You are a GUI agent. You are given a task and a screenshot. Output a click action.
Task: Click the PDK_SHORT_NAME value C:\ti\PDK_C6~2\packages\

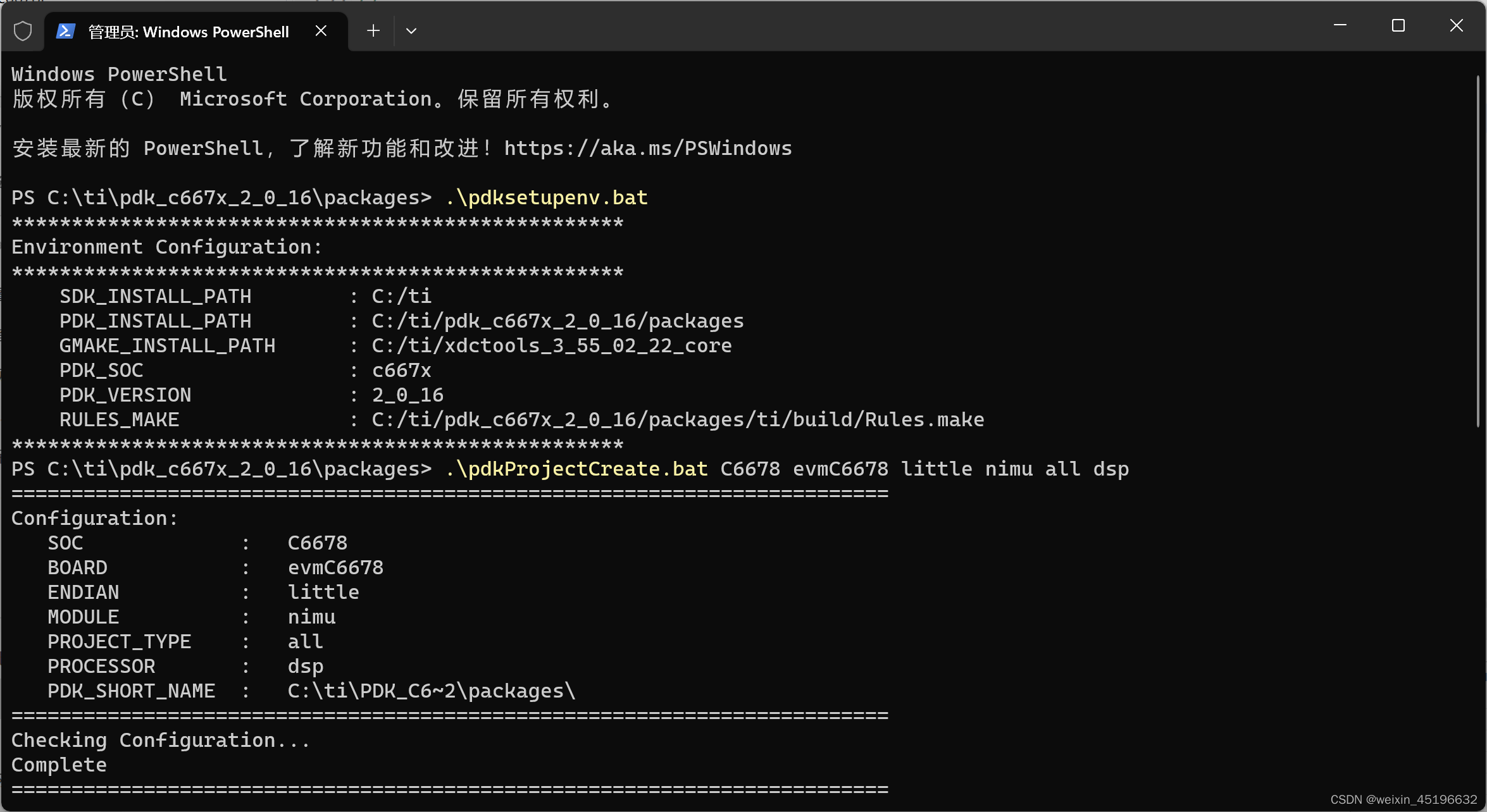(x=432, y=691)
